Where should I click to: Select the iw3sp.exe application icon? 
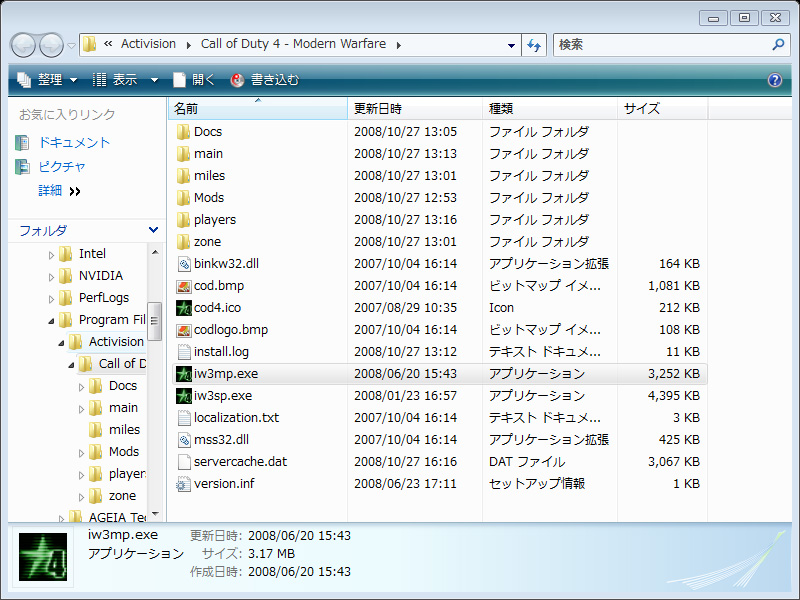click(x=183, y=396)
